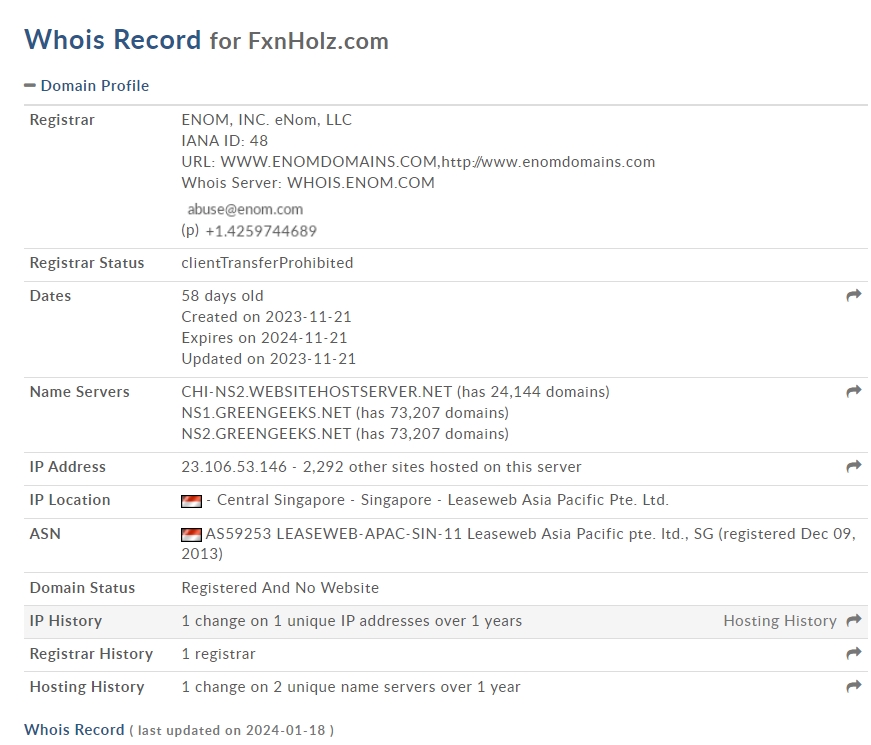Viewport: 871px width, 745px height.
Task: Click the share arrow in the Dates row
Action: (x=854, y=296)
